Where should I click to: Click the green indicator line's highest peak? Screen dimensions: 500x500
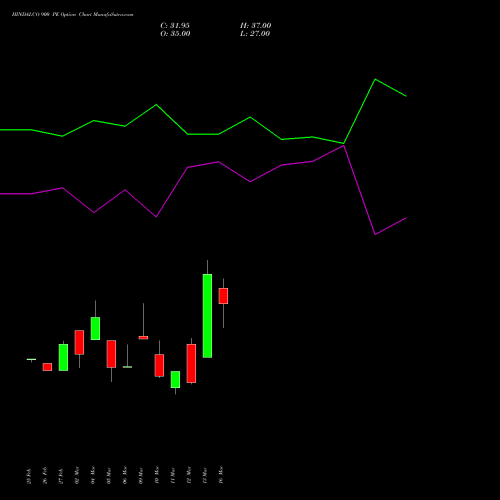pyautogui.click(x=375, y=79)
